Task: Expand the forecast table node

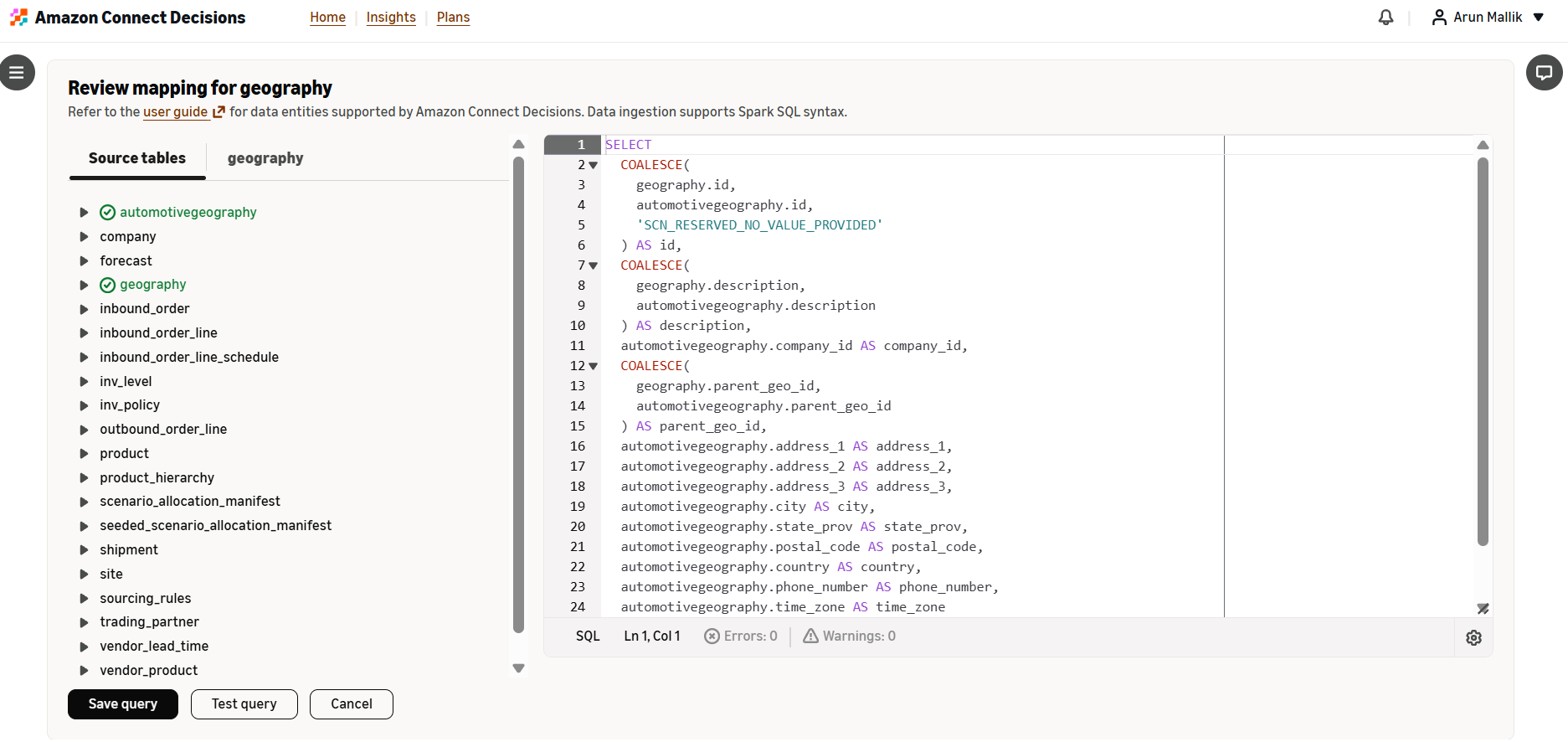Action: point(84,261)
